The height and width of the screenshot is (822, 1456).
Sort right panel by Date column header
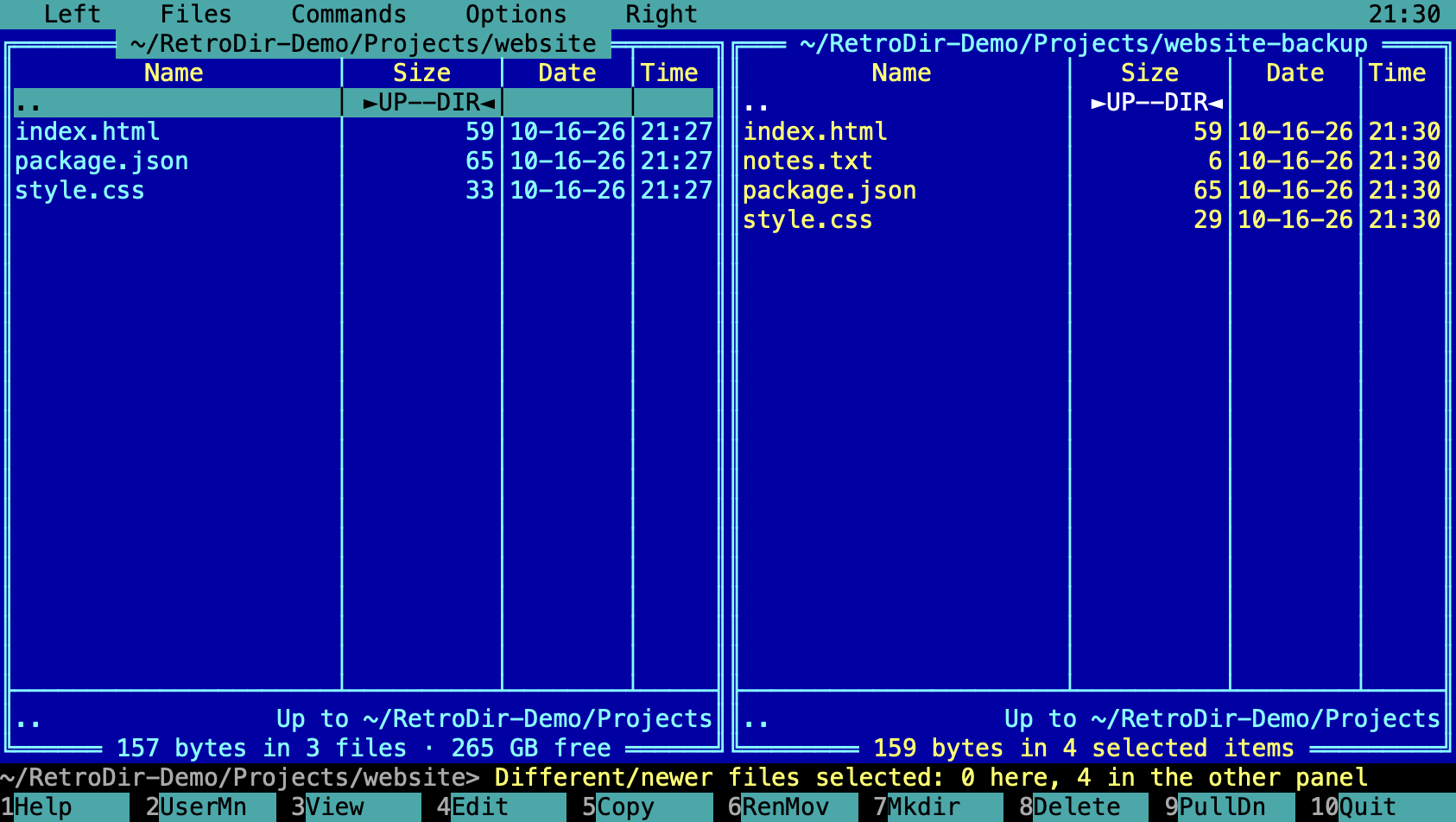tap(1295, 73)
